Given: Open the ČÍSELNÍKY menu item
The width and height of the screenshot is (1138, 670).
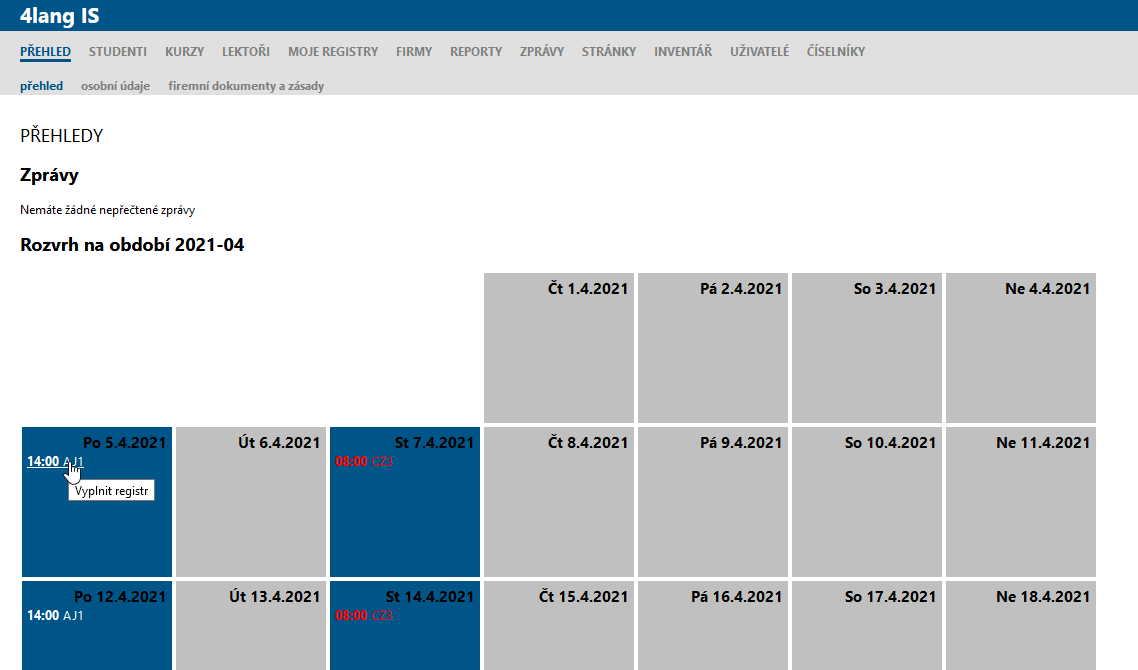Looking at the screenshot, I should coord(836,52).
